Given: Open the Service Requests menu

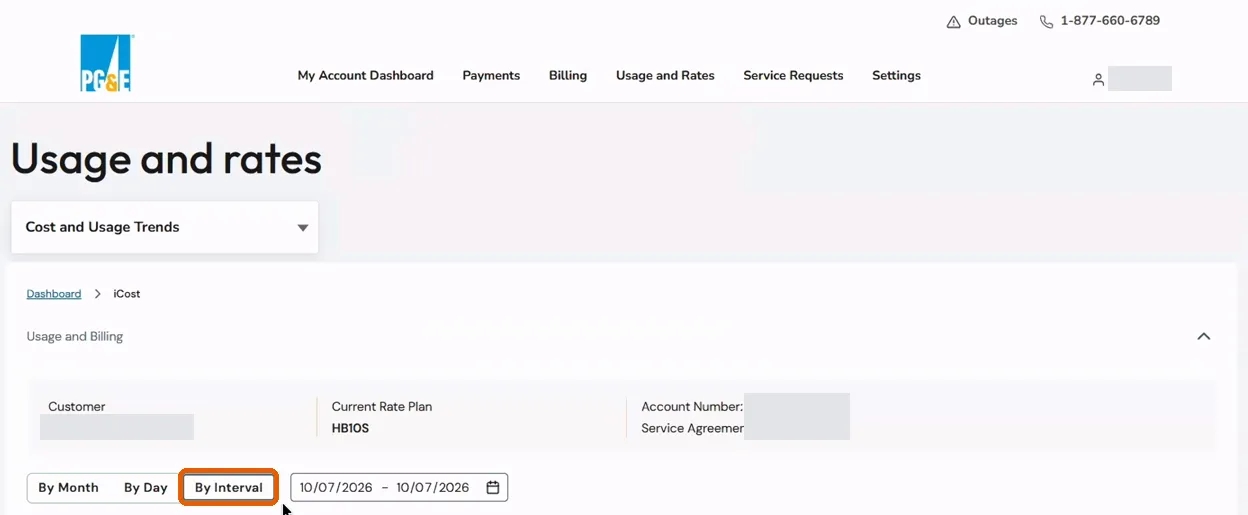Looking at the screenshot, I should [x=793, y=76].
